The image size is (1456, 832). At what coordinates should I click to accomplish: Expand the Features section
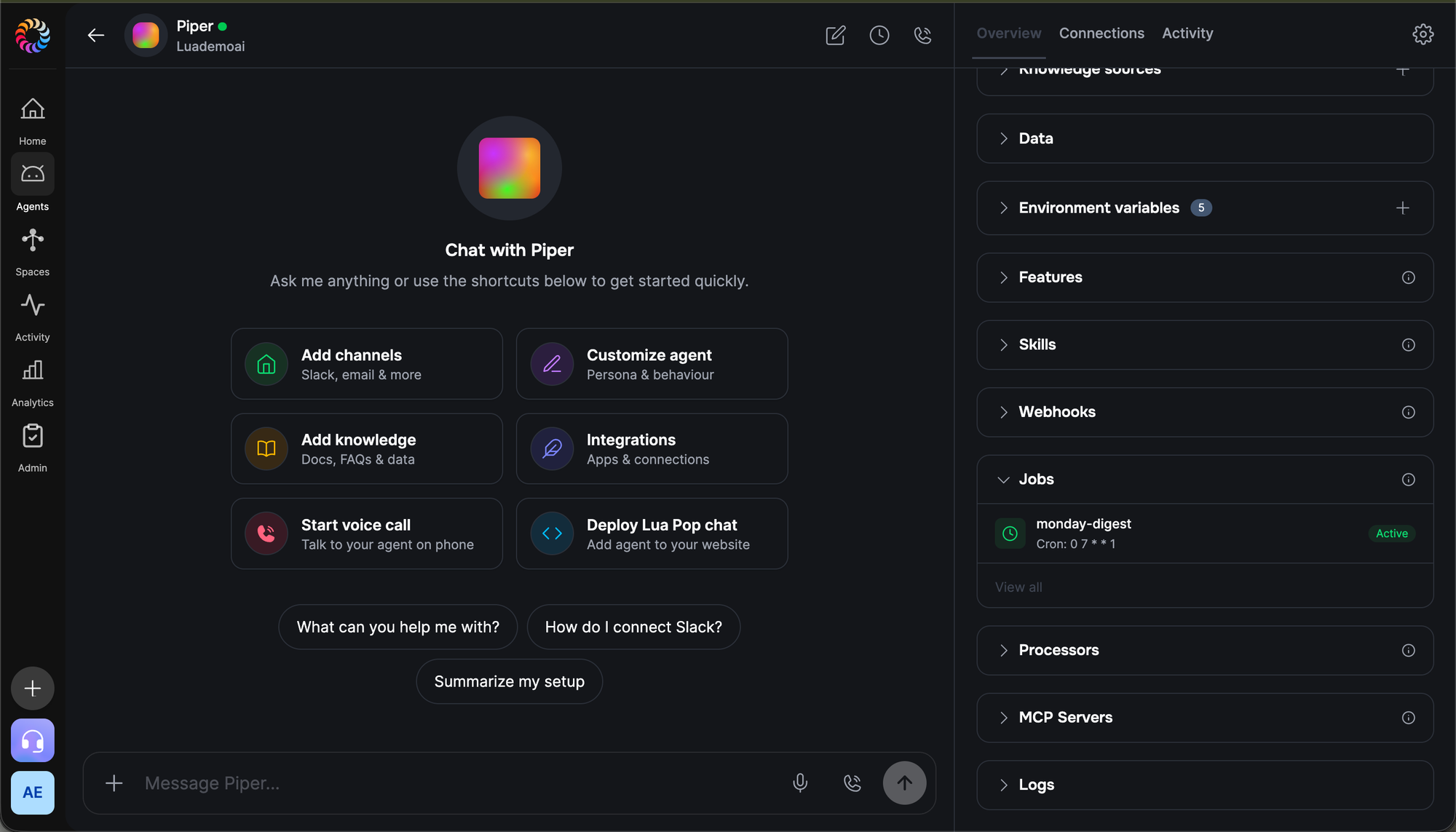point(1204,277)
